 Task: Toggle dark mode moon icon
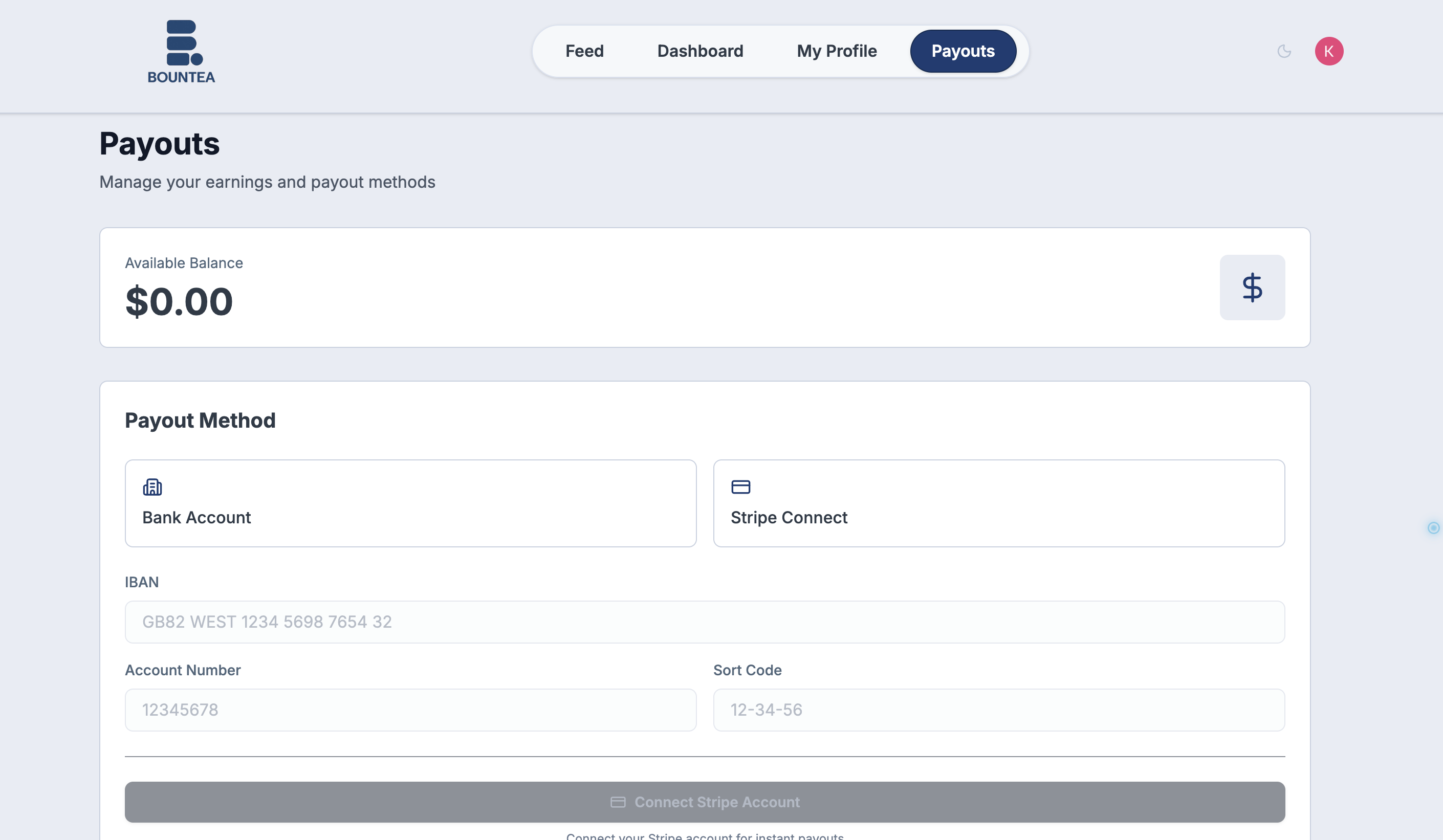(x=1284, y=51)
